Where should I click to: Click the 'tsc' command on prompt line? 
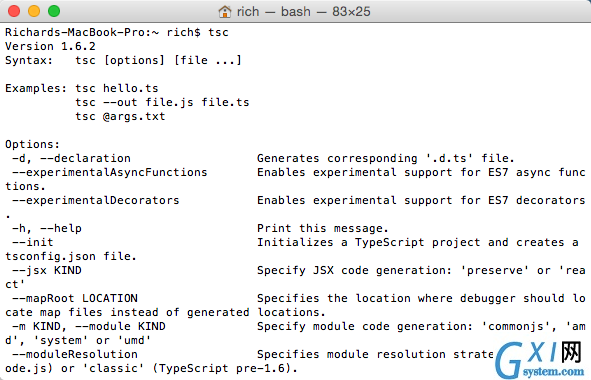pos(218,32)
